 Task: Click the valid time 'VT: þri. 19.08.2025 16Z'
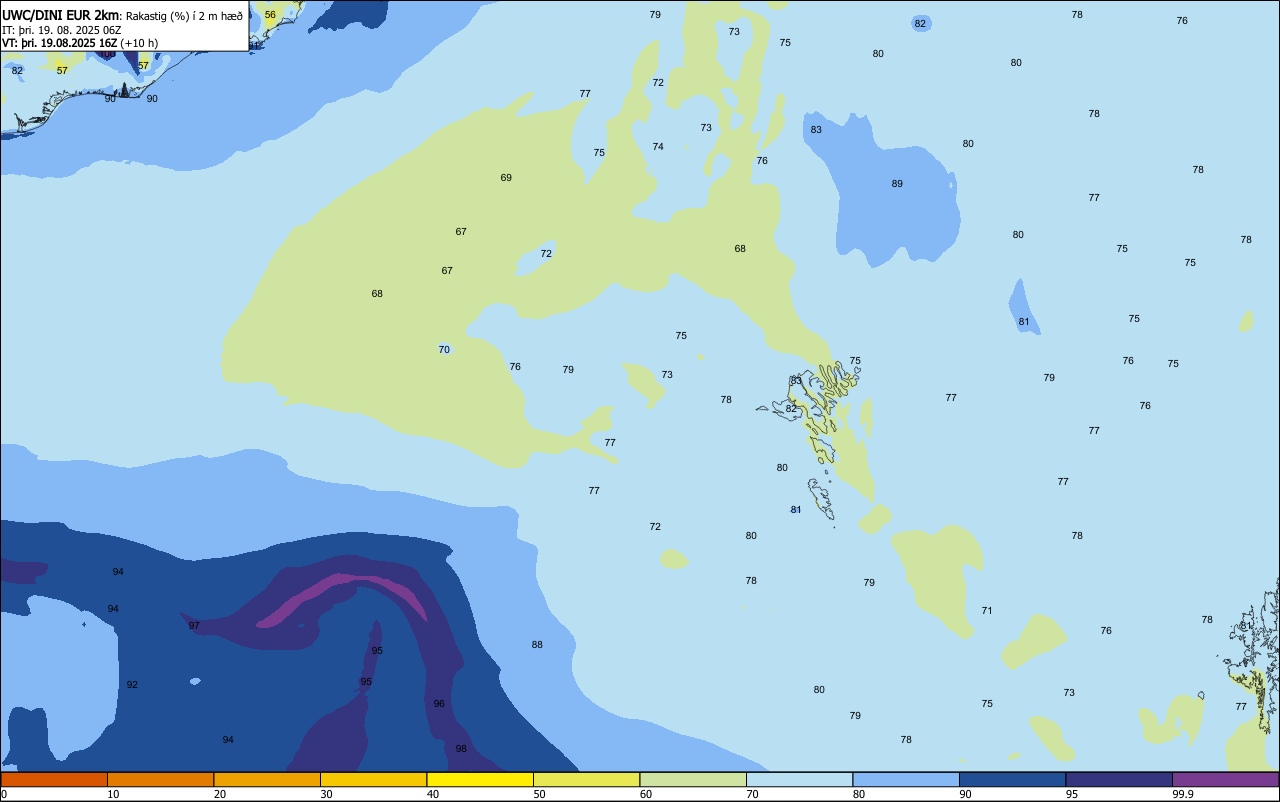coord(59,43)
